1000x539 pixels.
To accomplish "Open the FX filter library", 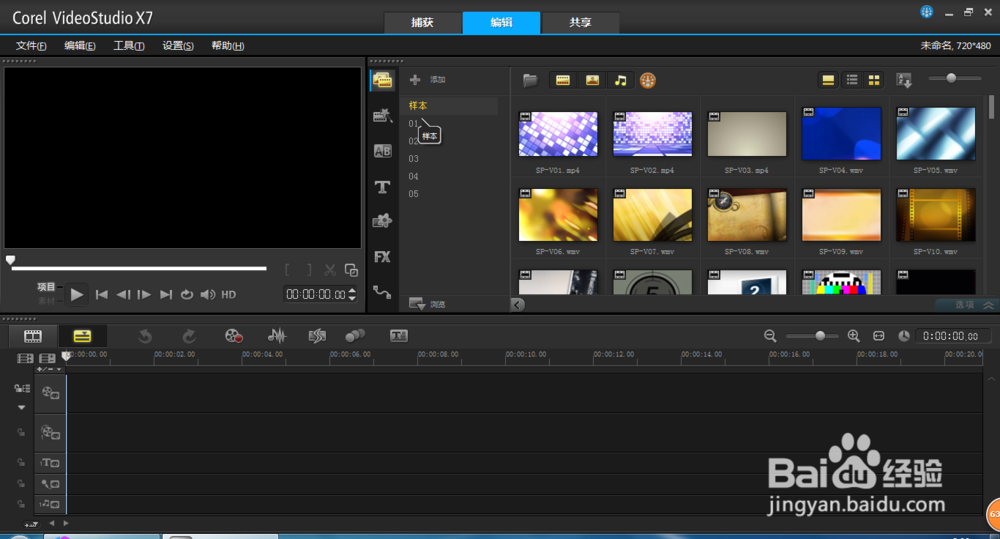I will point(382,257).
